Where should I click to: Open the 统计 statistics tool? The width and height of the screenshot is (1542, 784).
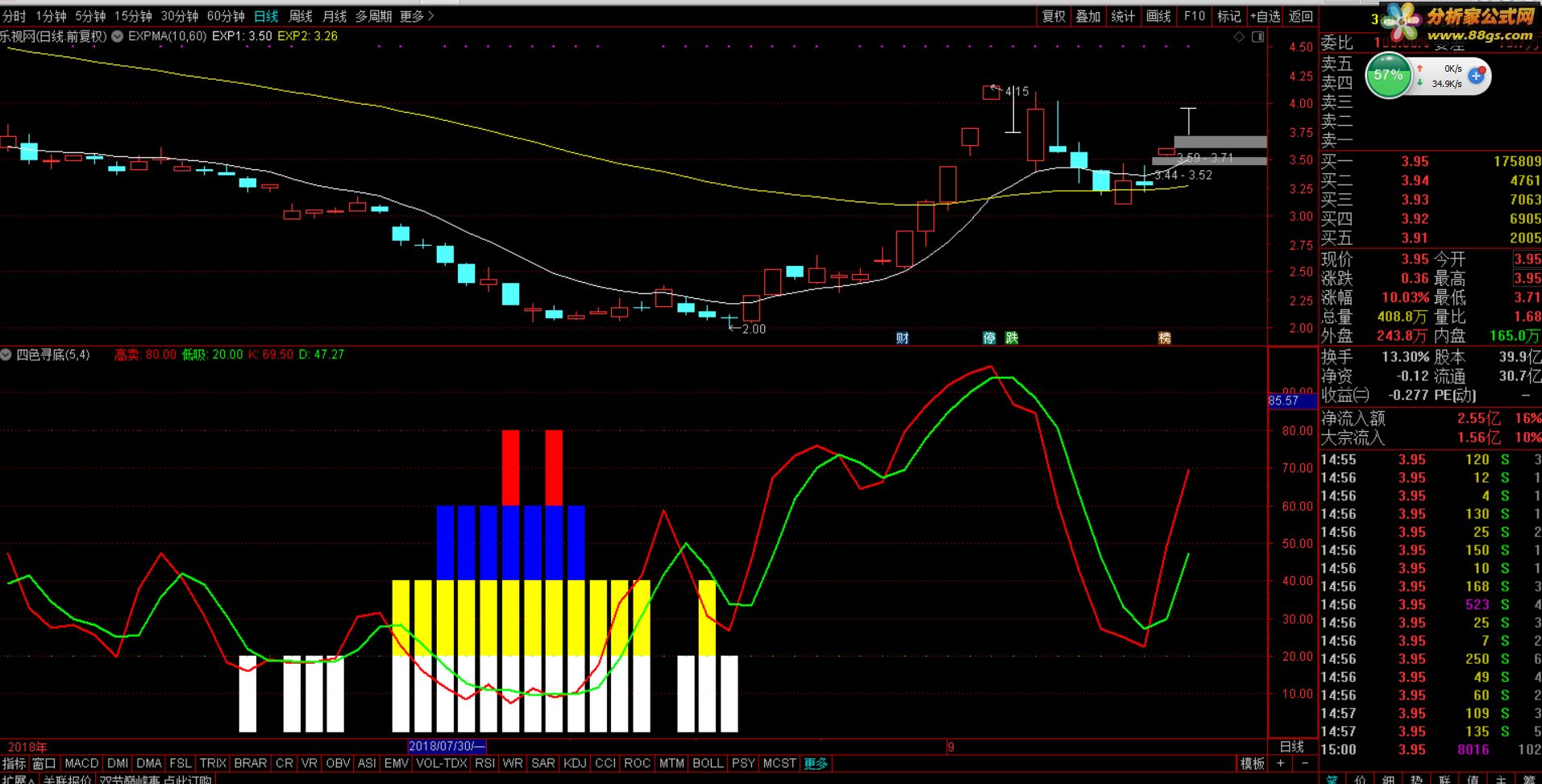click(1123, 16)
